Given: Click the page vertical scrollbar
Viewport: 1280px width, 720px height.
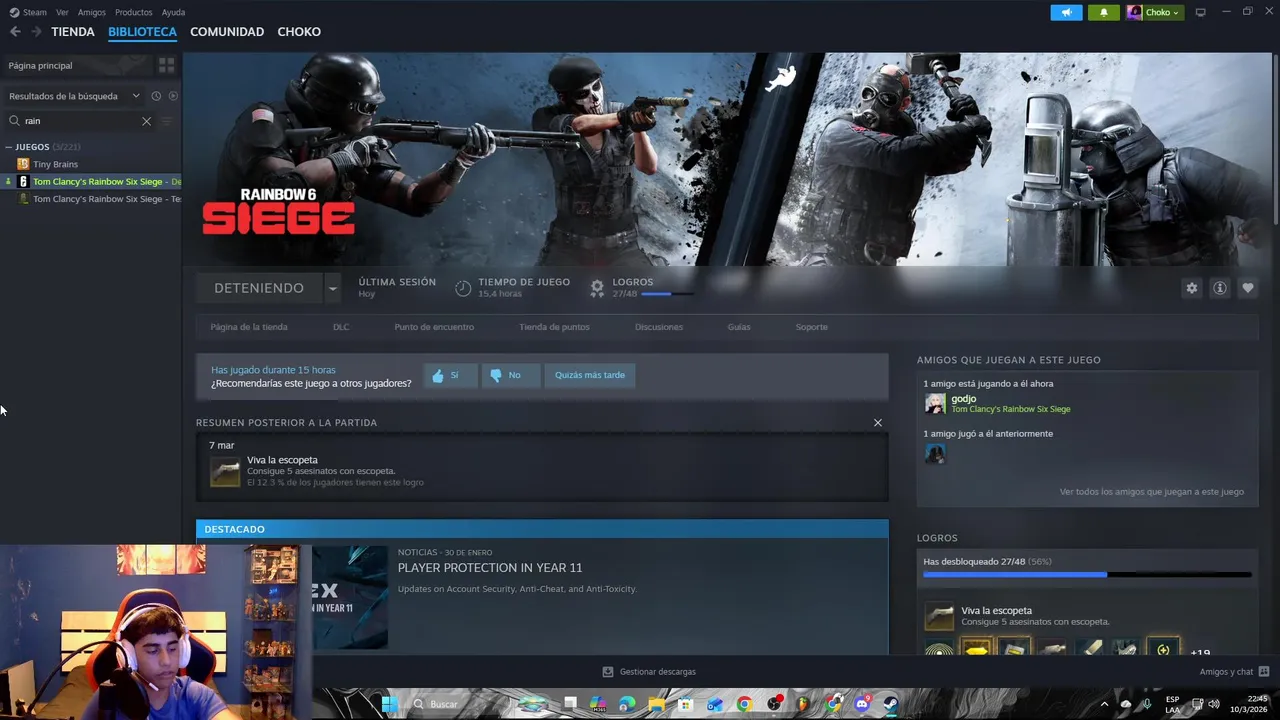Looking at the screenshot, I should [1276, 140].
